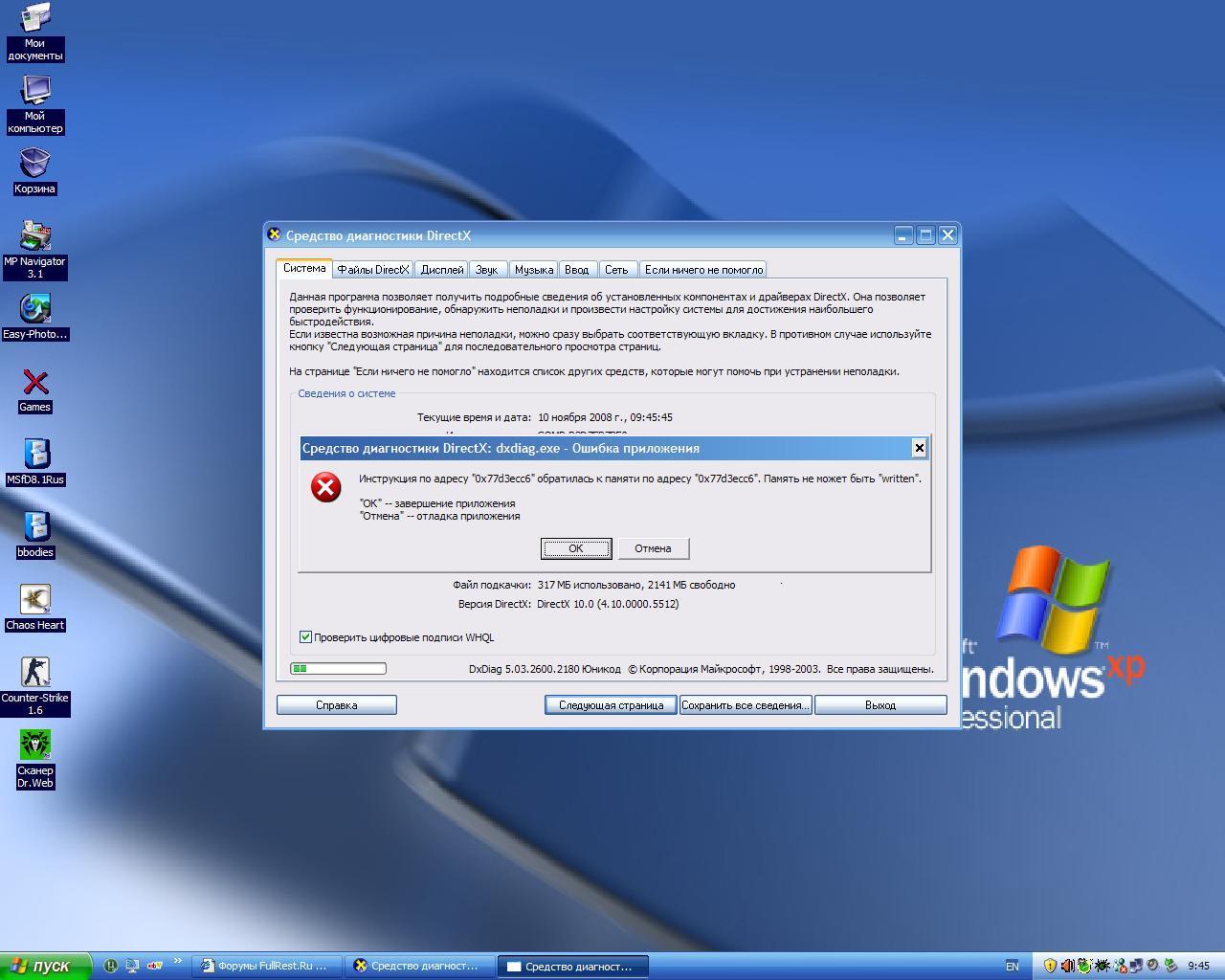Click the show desktop quick launch icon
Viewport: 1225px width, 980px height.
coord(133,966)
